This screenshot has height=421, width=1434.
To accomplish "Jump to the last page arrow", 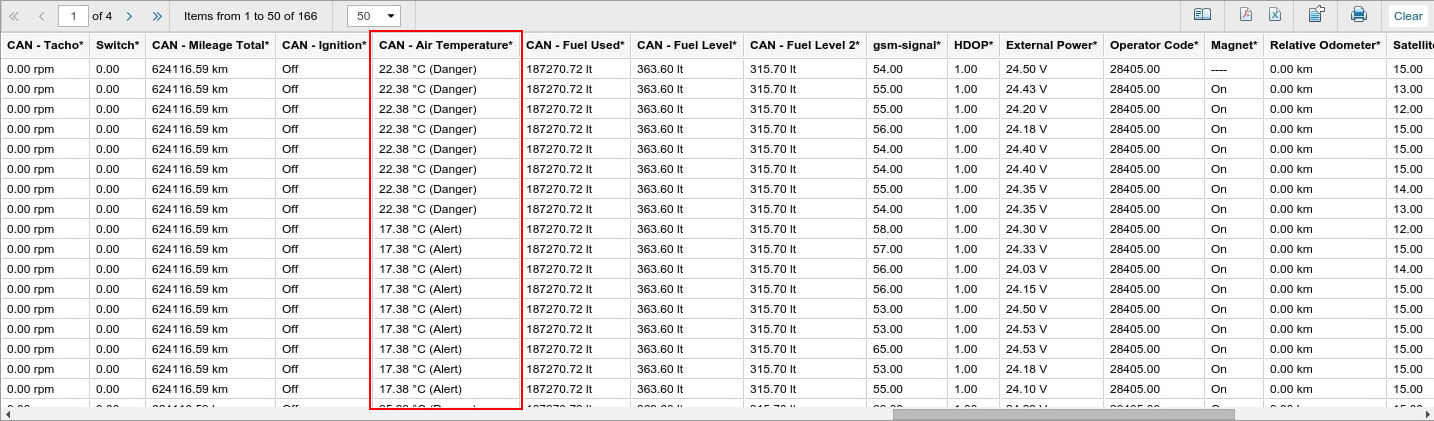I will [x=157, y=16].
